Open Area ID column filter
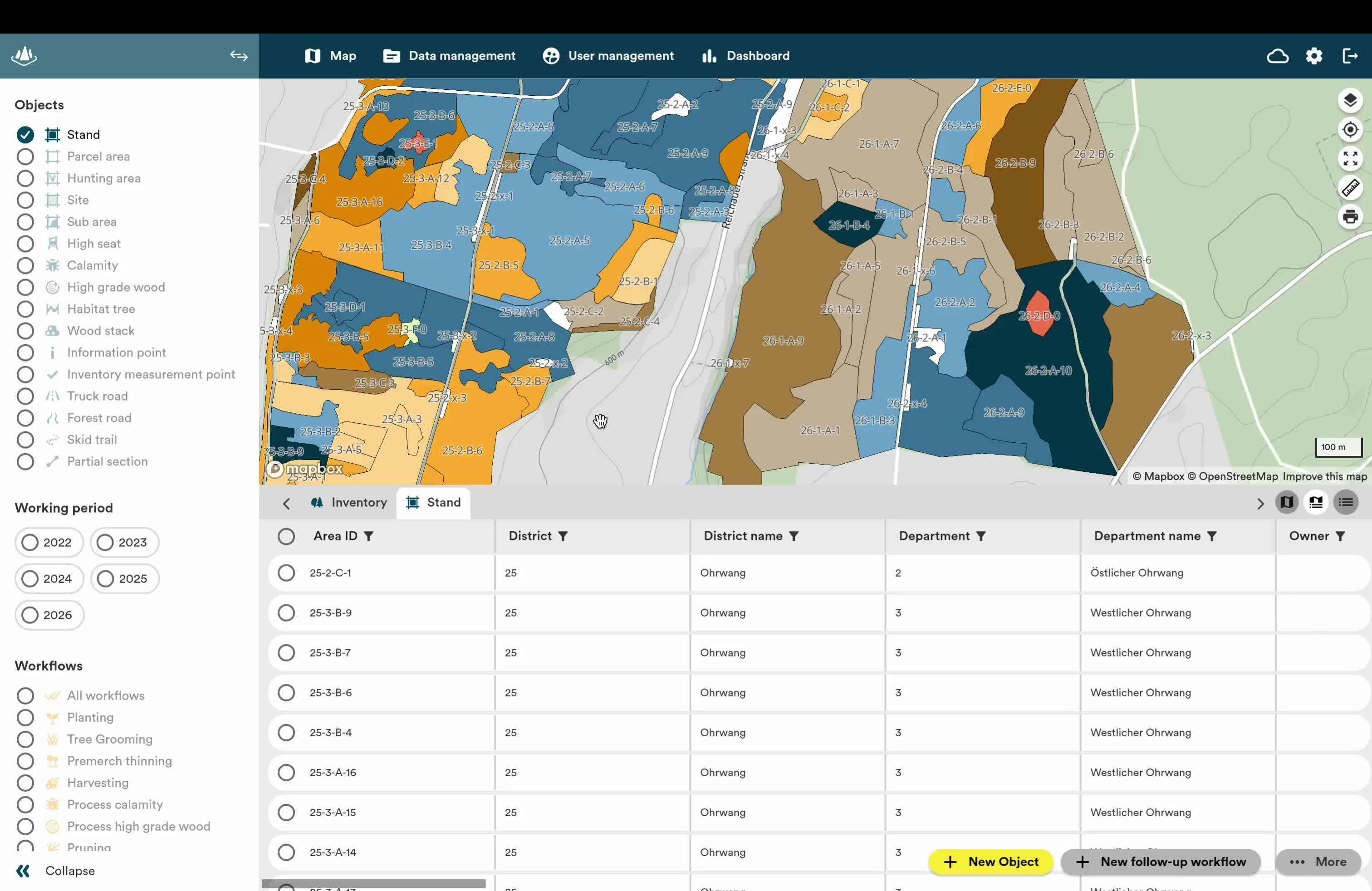The height and width of the screenshot is (891, 1372). 368,536
